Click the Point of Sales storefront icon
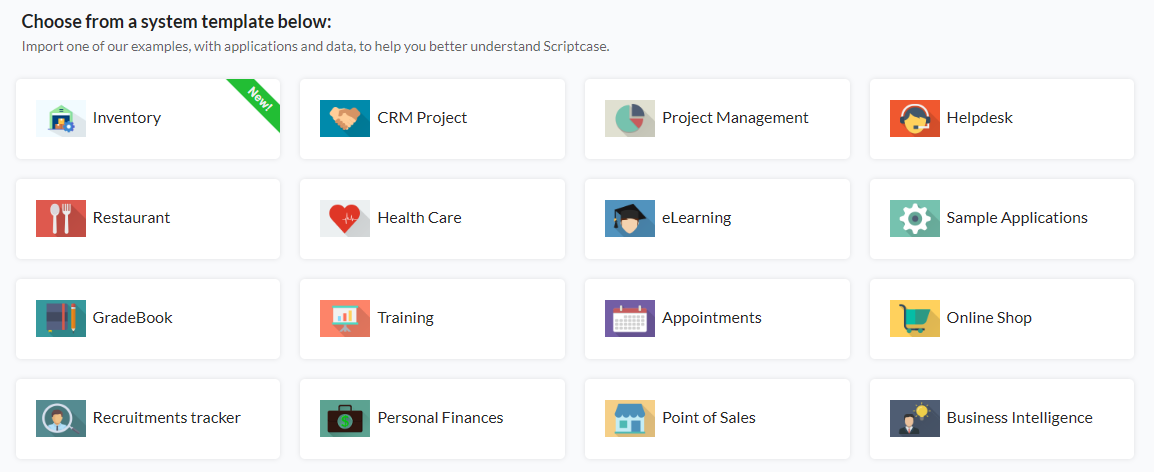The image size is (1154, 472). point(629,419)
